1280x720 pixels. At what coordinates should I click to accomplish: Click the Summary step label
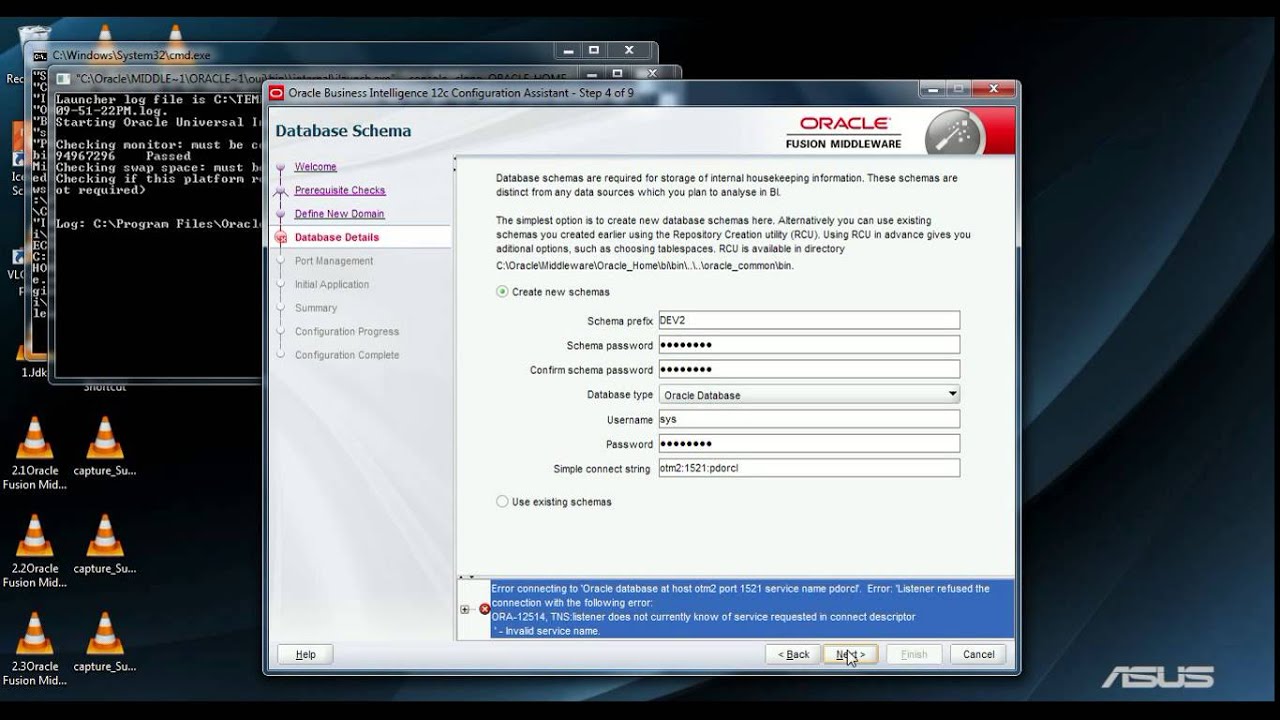click(316, 308)
